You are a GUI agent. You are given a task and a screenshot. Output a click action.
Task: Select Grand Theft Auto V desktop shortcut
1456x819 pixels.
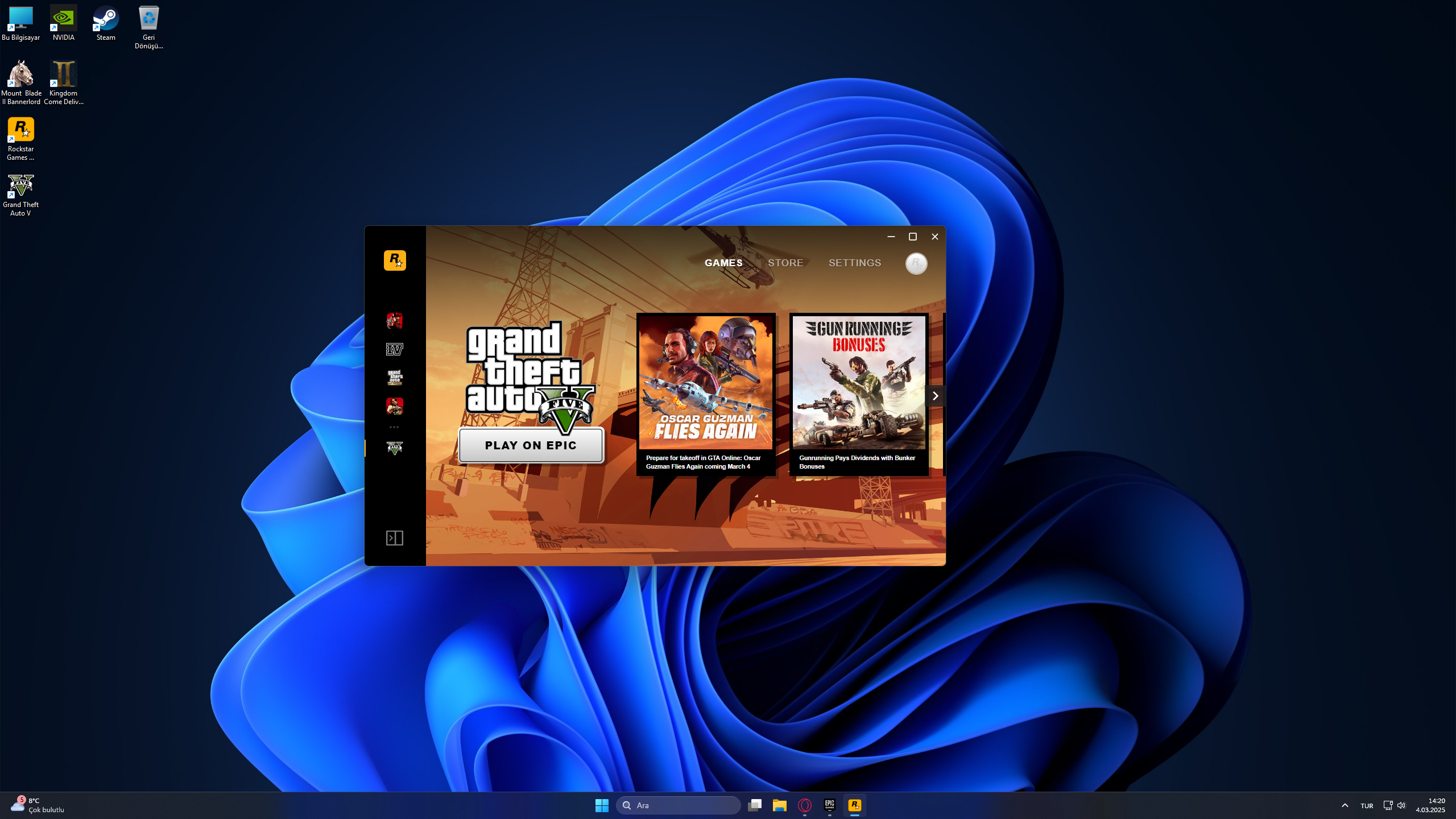click(21, 195)
